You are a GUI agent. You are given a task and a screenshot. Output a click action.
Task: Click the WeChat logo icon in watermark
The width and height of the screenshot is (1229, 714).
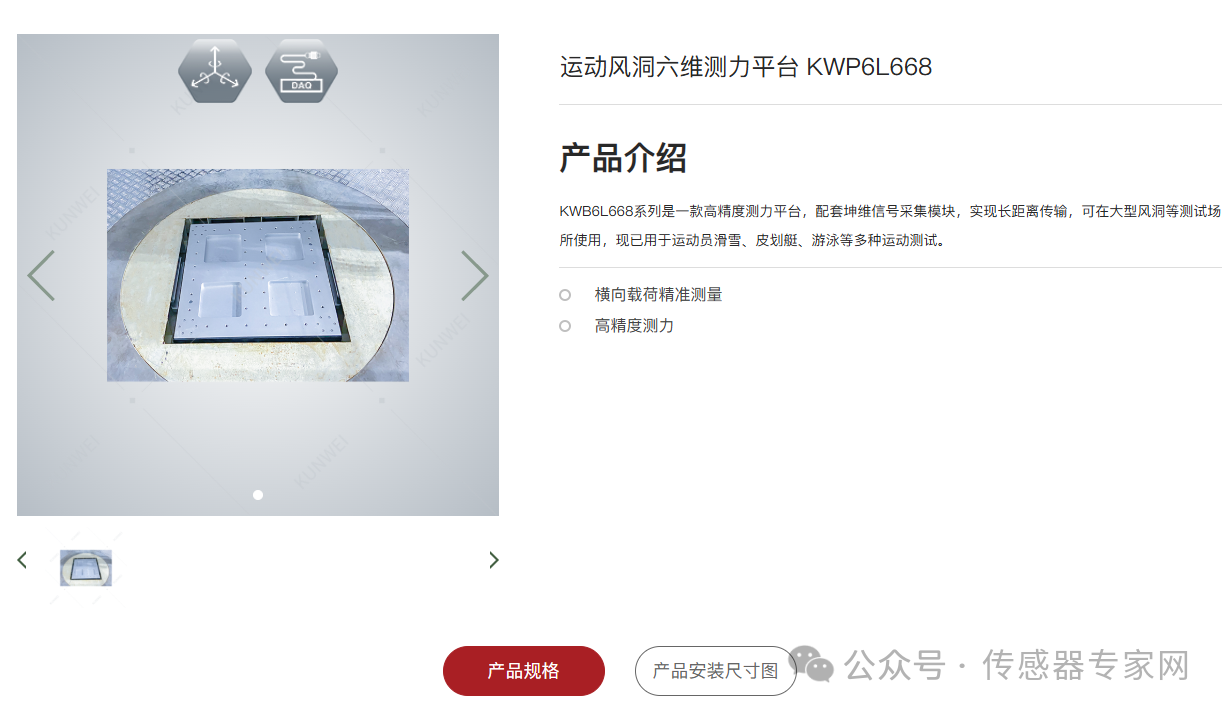pos(811,663)
